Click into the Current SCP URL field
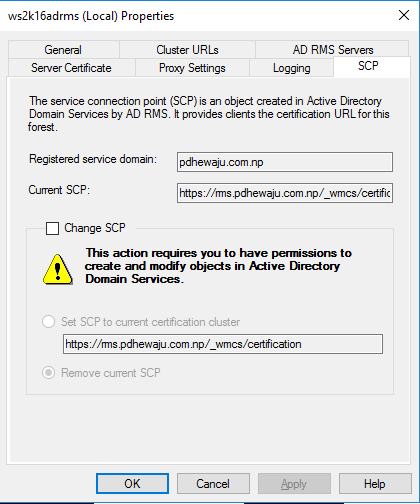The height and width of the screenshot is (504, 420). pyautogui.click(x=285, y=193)
